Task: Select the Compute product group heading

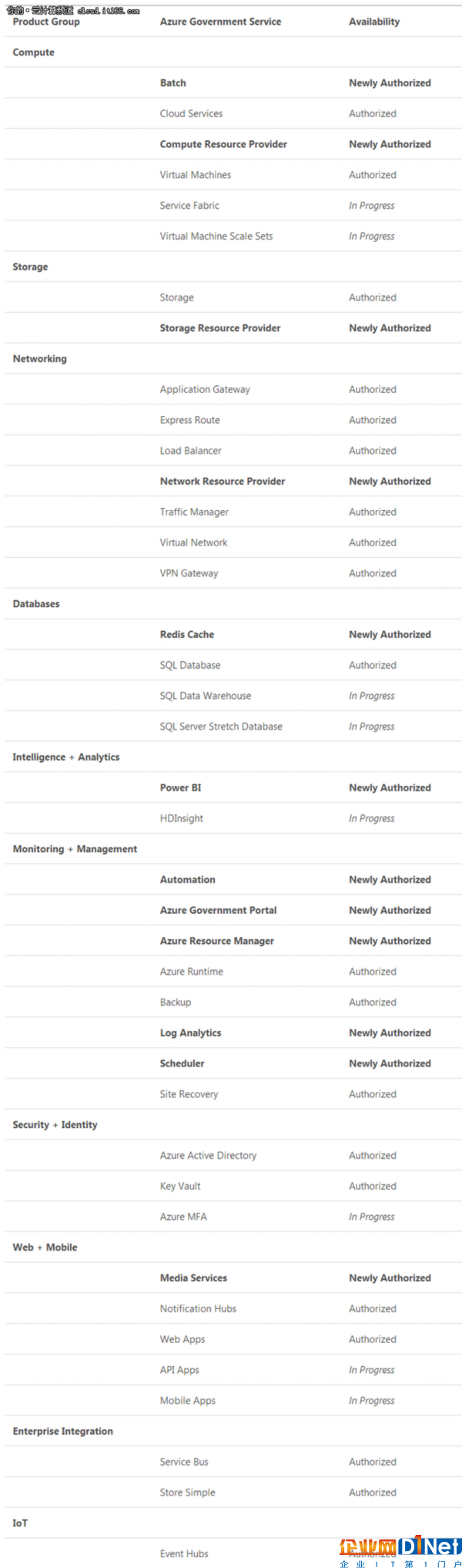Action: point(34,52)
